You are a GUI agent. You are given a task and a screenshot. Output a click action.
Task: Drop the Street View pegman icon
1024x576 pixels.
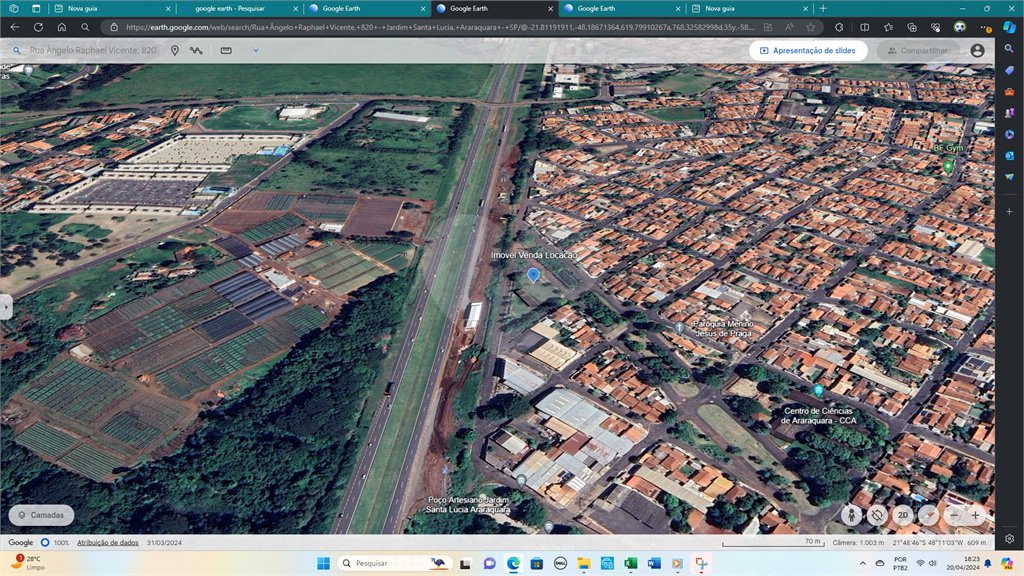point(851,515)
